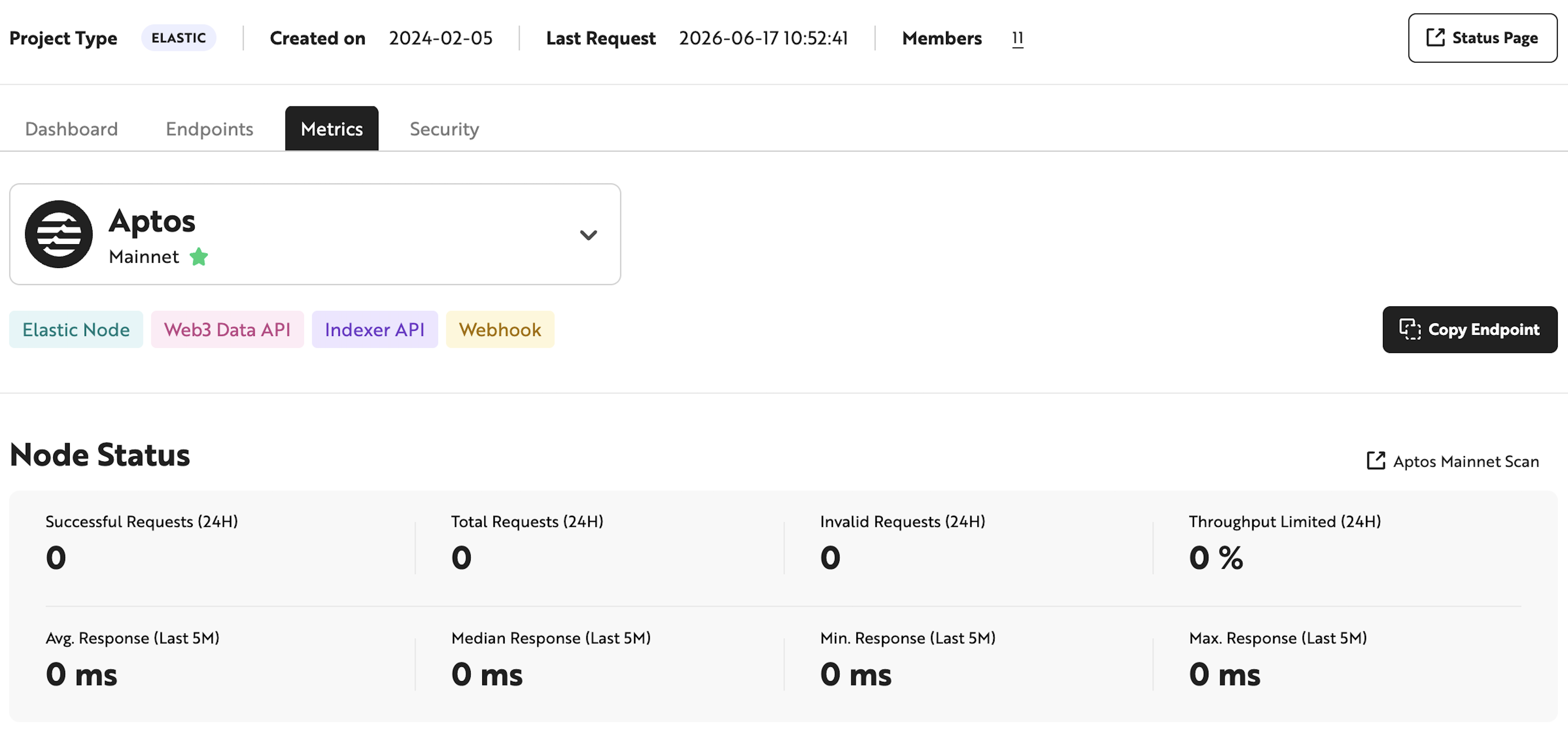Open the Security tab

point(444,129)
